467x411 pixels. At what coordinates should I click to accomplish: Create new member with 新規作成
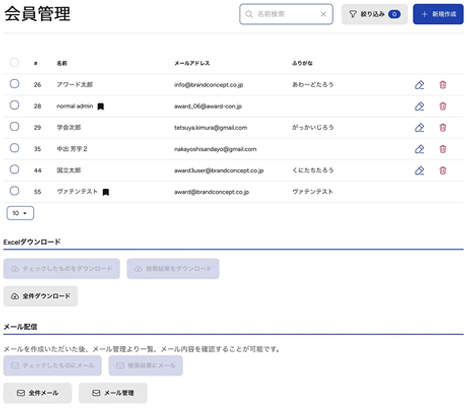point(438,14)
